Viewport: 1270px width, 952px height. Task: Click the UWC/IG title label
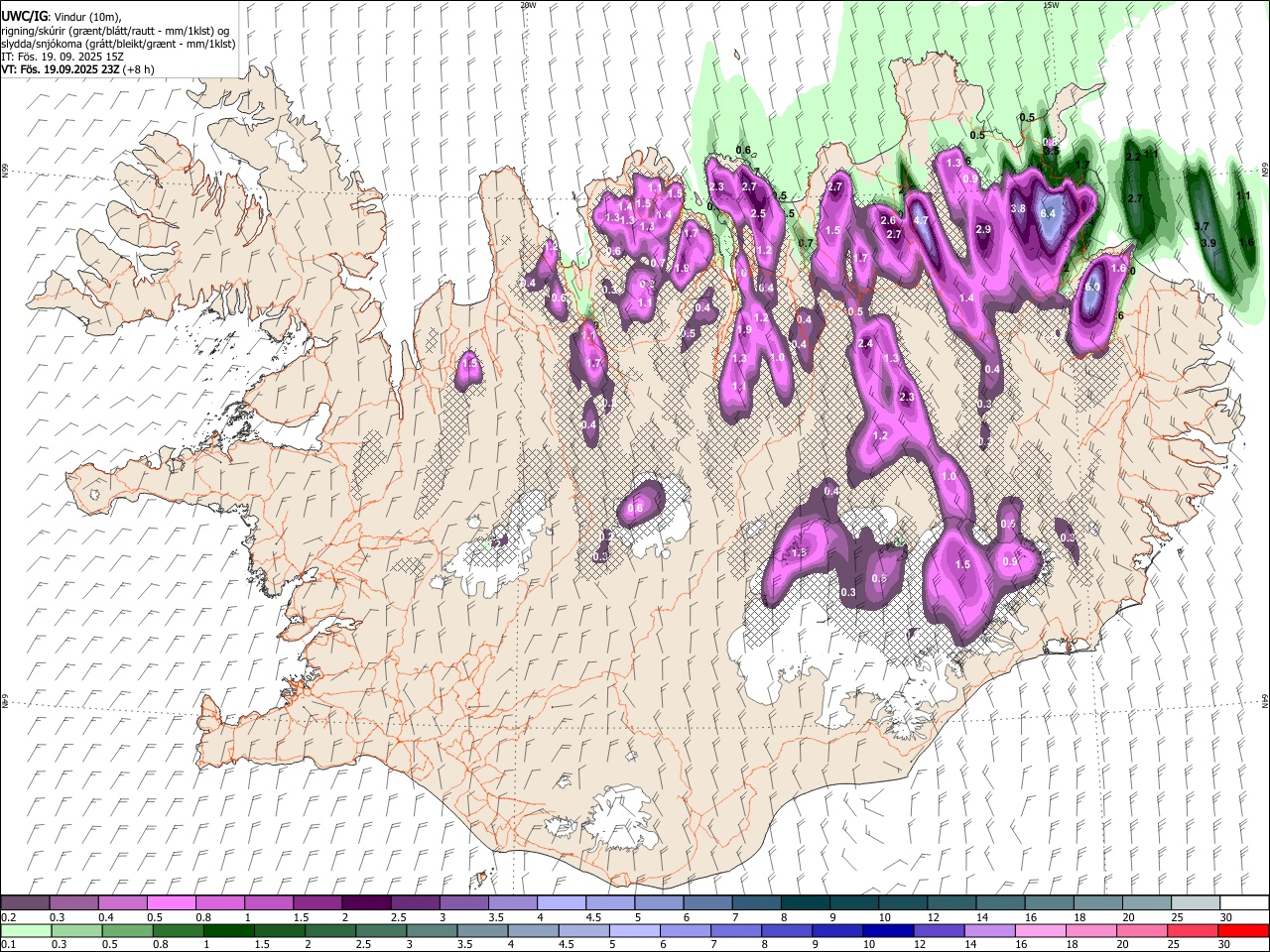tap(24, 15)
